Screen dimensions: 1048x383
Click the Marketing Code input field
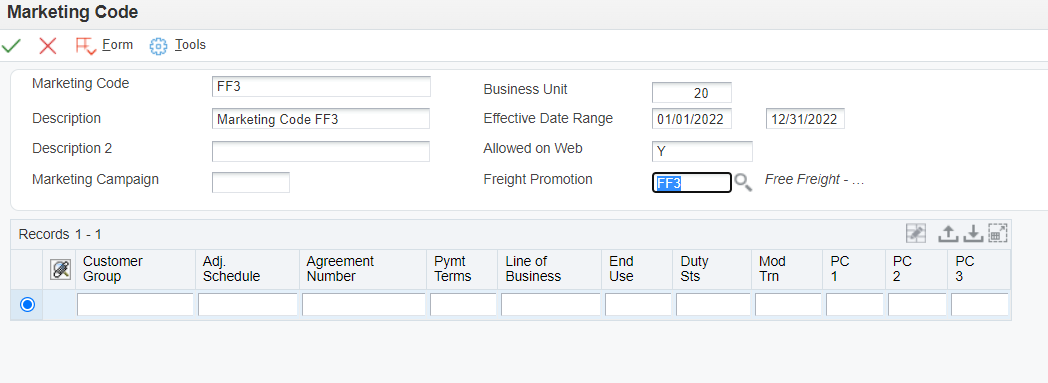tap(321, 87)
